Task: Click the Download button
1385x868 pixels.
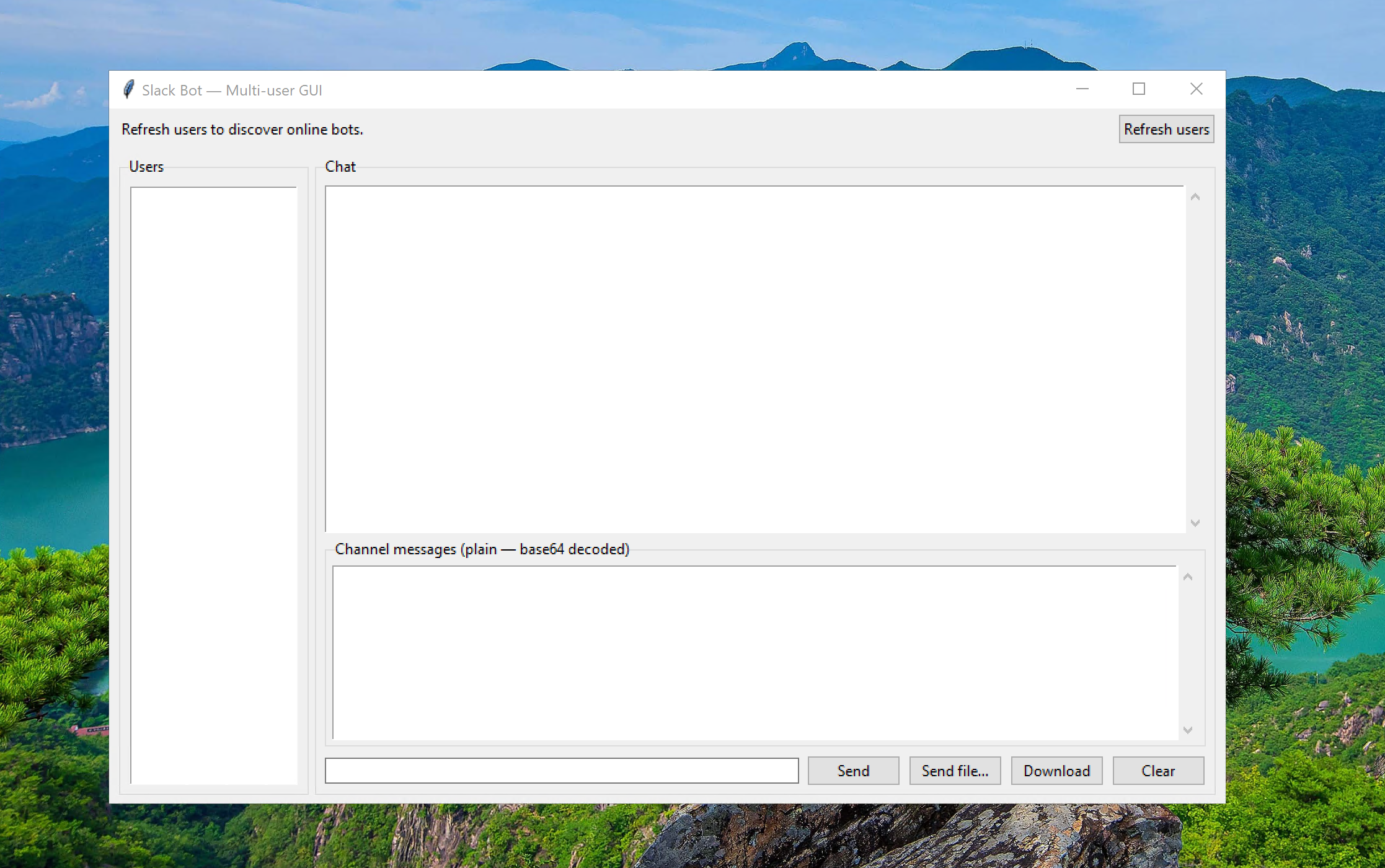Action: (1056, 771)
